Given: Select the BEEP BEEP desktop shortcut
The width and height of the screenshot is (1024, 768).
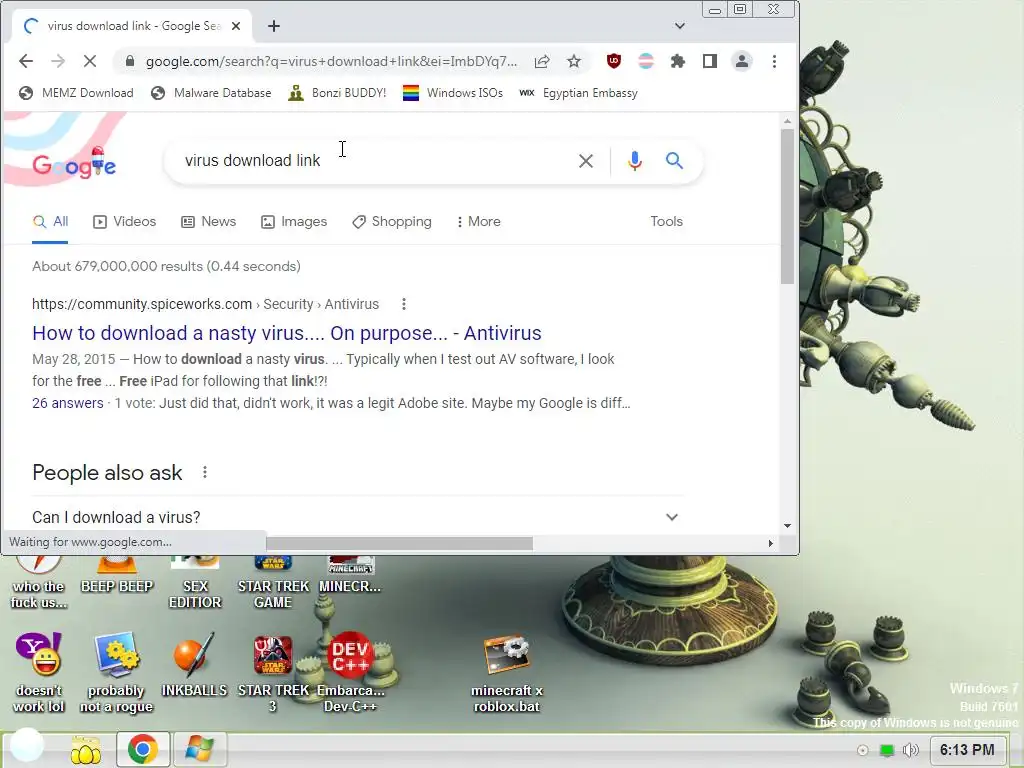Looking at the screenshot, I should (117, 576).
